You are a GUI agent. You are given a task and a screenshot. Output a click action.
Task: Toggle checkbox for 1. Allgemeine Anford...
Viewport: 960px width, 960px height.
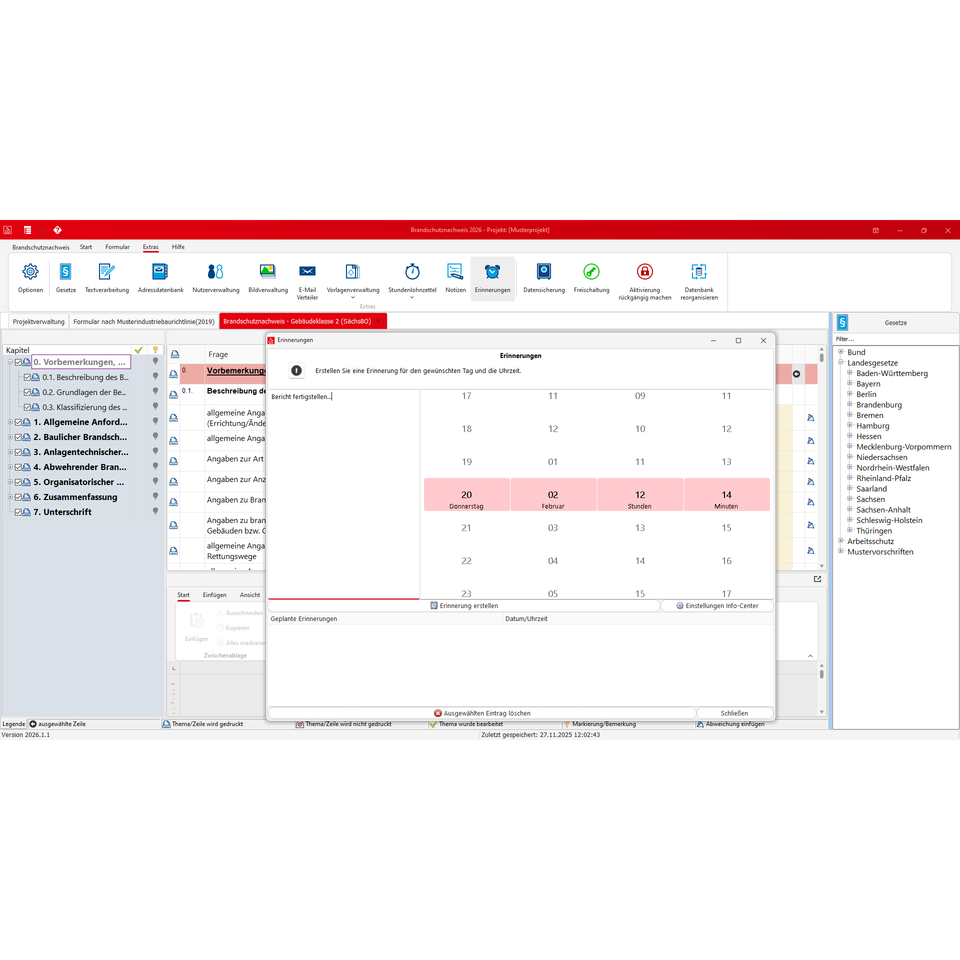(x=18, y=422)
